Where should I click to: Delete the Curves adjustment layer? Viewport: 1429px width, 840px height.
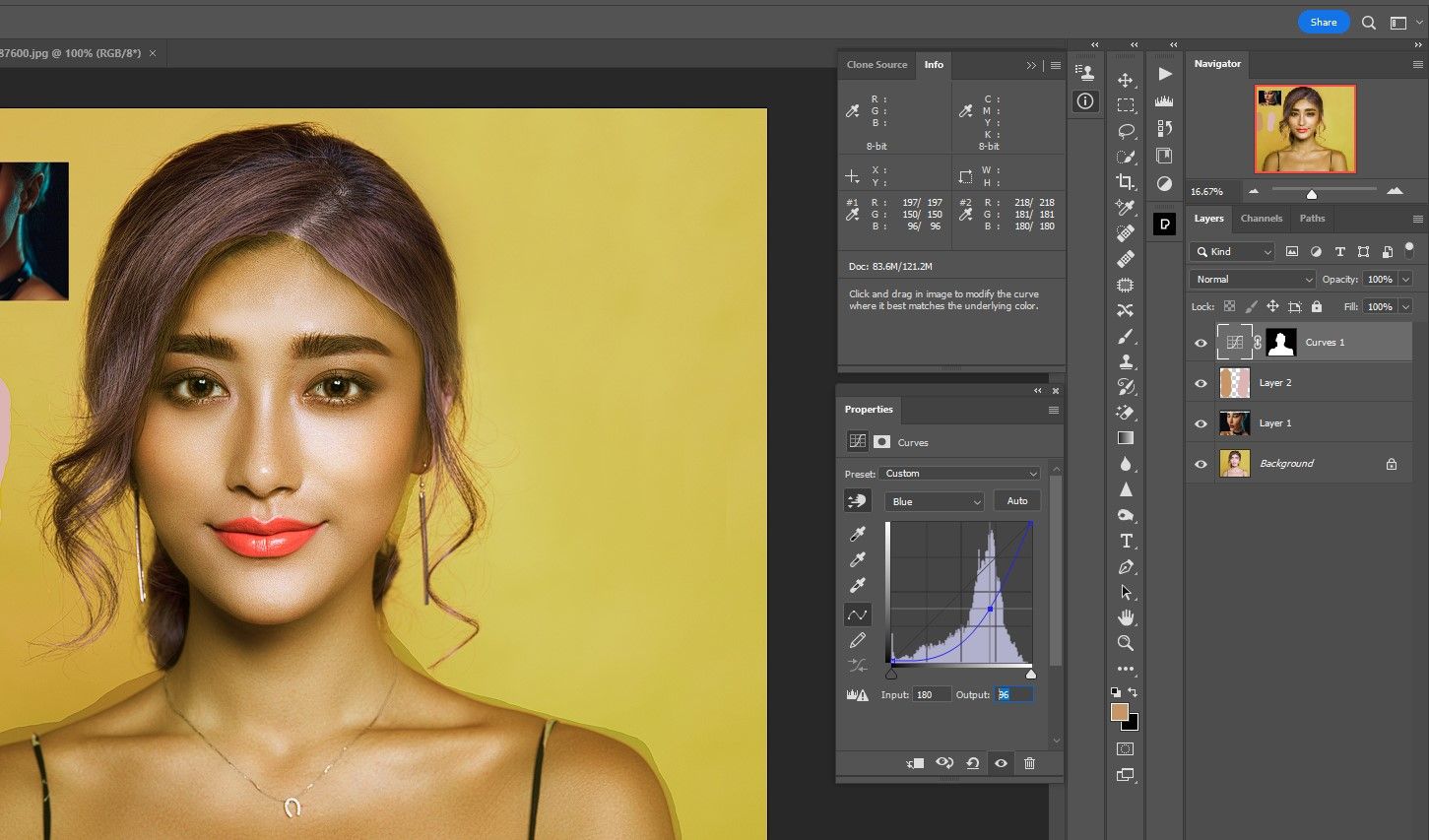(x=1029, y=763)
